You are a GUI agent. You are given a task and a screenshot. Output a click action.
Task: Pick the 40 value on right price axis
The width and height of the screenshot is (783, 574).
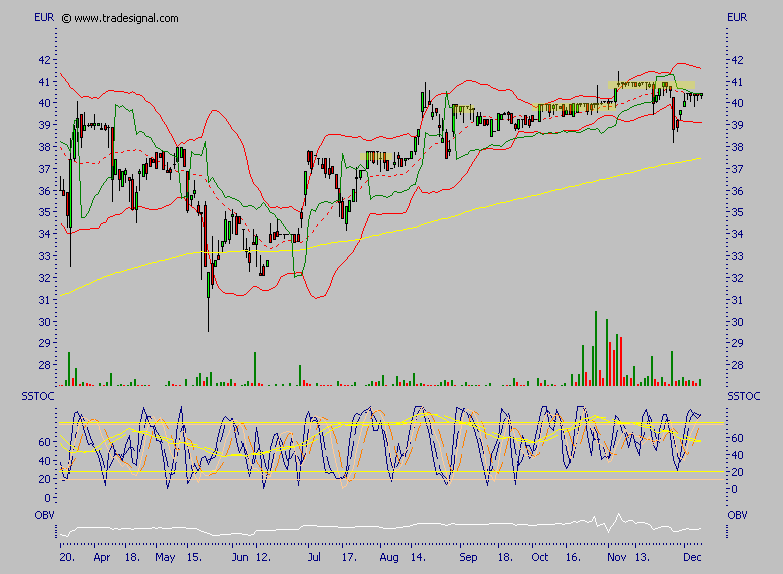coord(737,103)
